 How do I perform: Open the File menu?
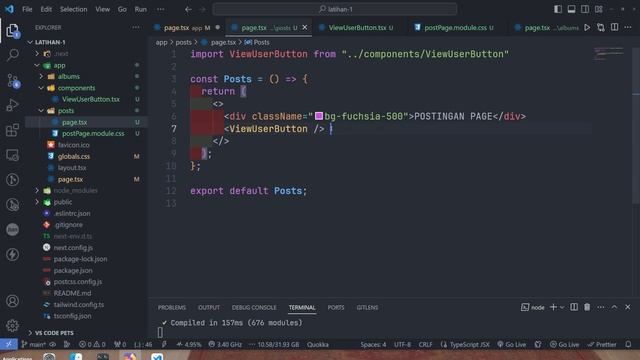click(x=27, y=9)
